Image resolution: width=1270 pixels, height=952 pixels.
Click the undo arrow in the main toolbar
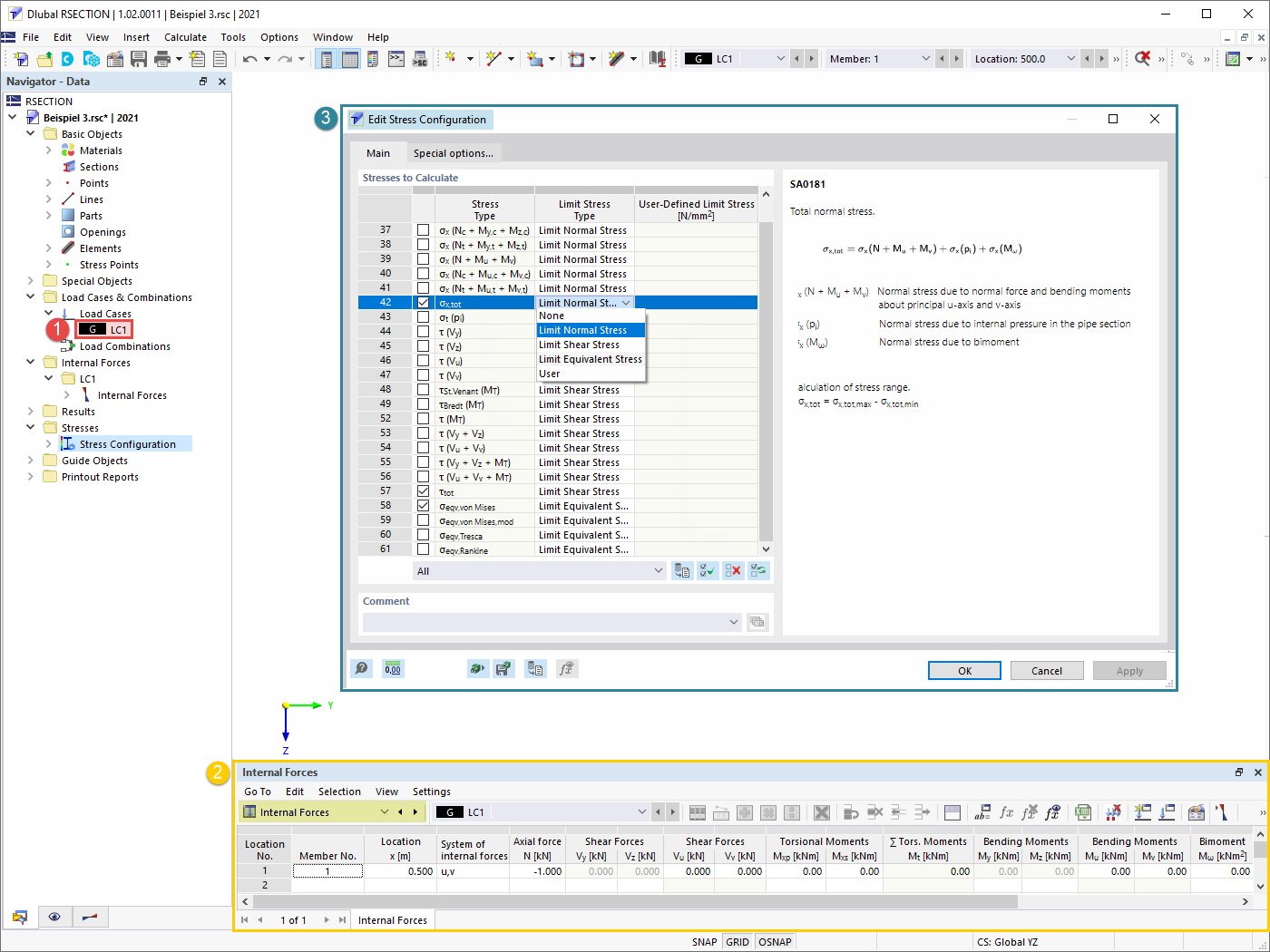pos(249,59)
